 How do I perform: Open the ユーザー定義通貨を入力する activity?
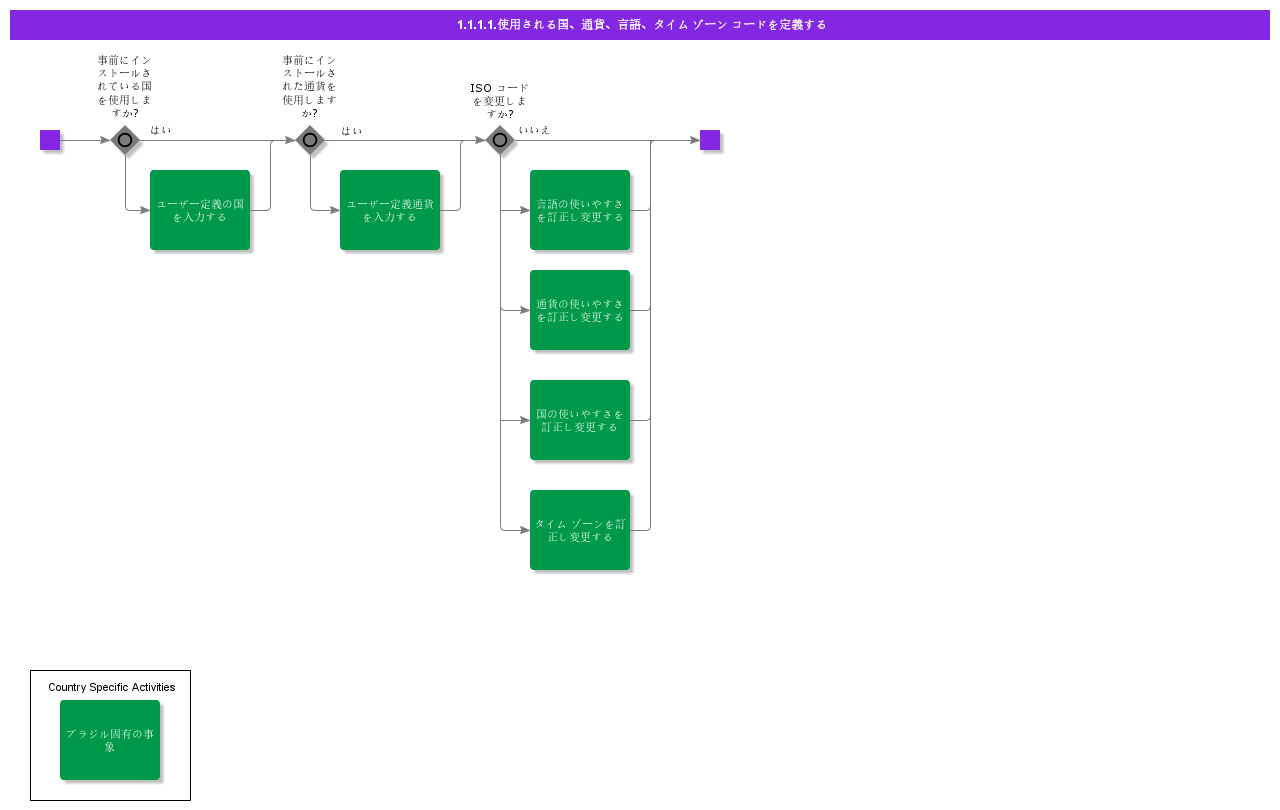pos(390,210)
